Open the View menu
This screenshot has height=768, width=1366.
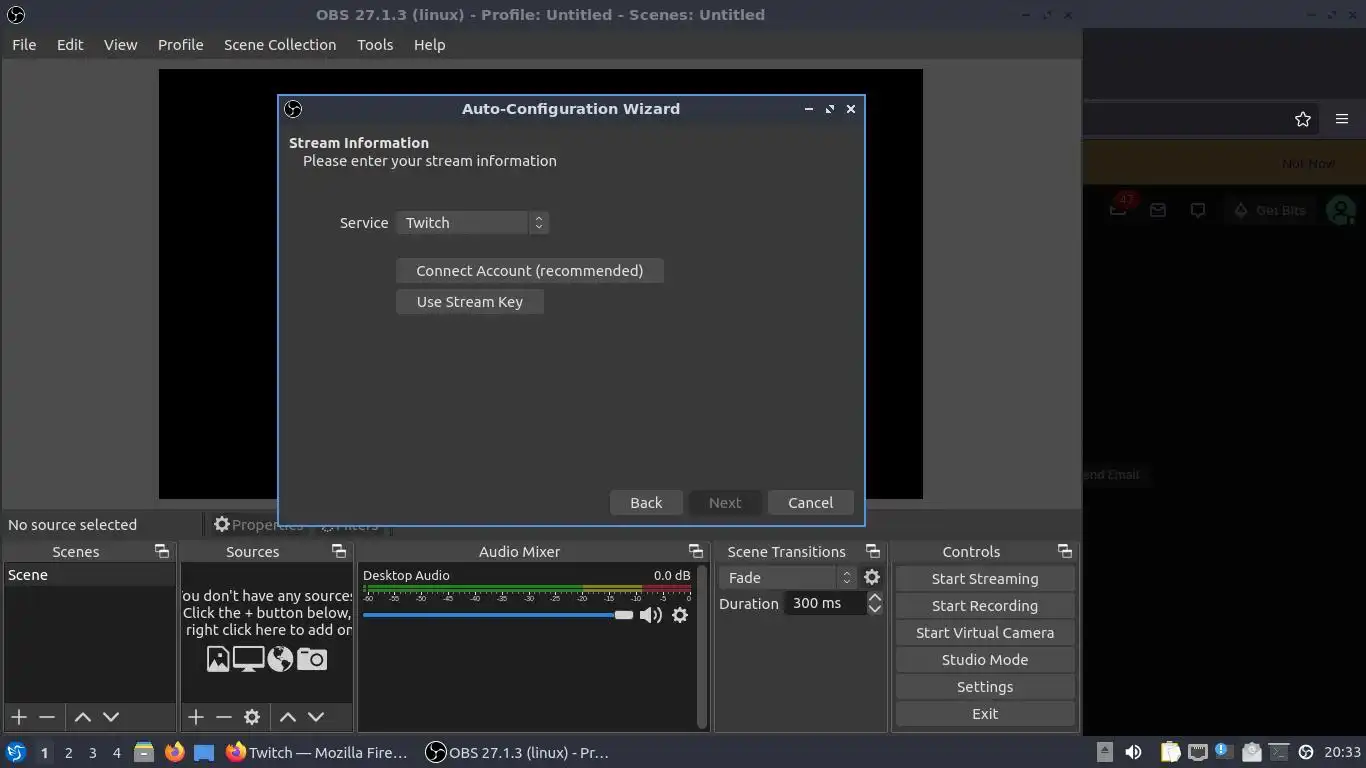pos(120,45)
